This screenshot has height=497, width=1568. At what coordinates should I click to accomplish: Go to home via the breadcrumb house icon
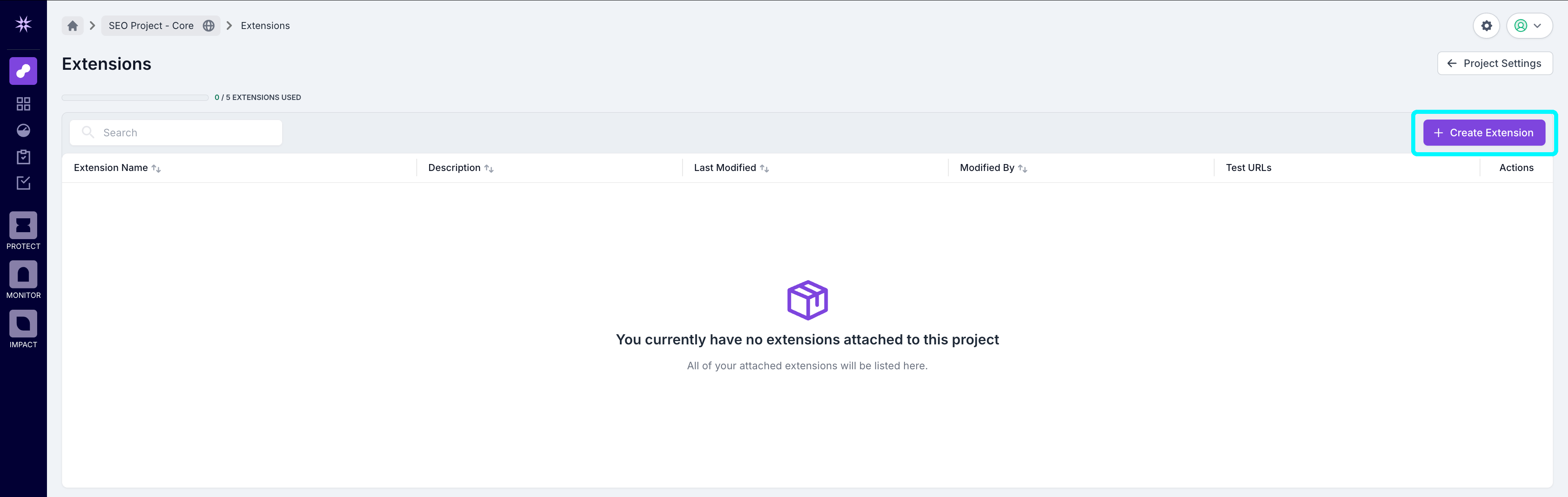point(72,26)
